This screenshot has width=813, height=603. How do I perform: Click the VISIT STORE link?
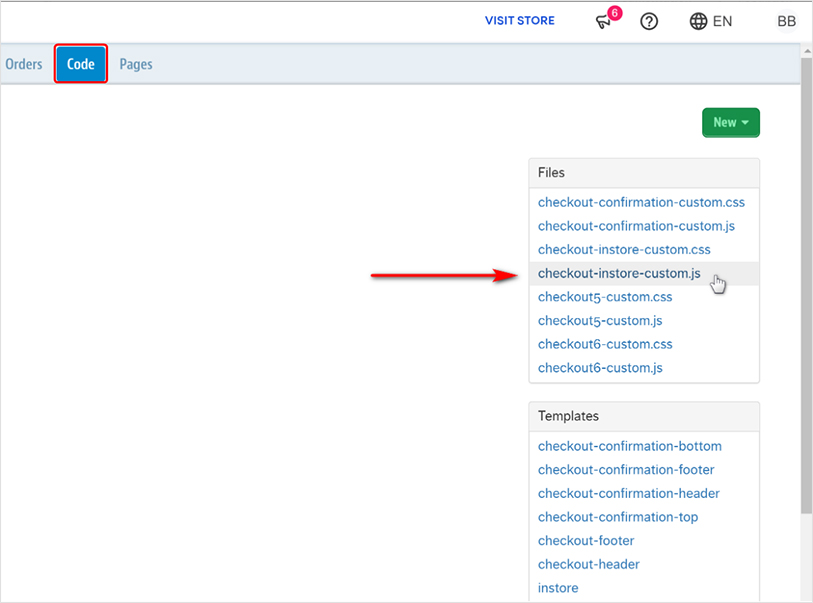(519, 20)
